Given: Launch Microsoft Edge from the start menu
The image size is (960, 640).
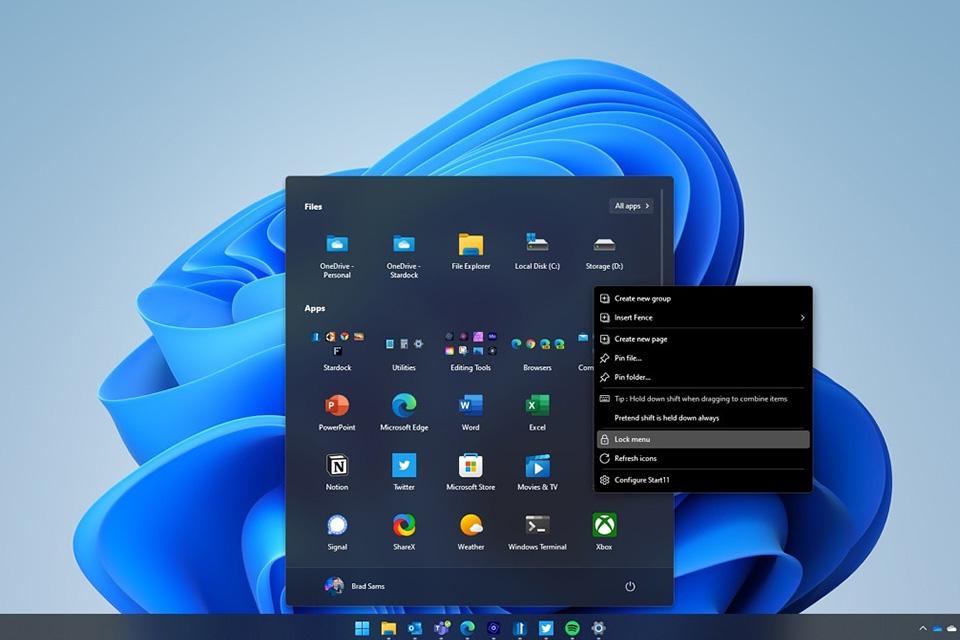Looking at the screenshot, I should click(403, 412).
